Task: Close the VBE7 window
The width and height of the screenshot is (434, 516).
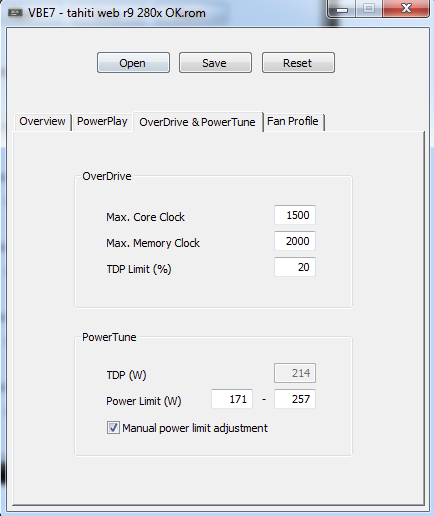Action: [x=406, y=9]
